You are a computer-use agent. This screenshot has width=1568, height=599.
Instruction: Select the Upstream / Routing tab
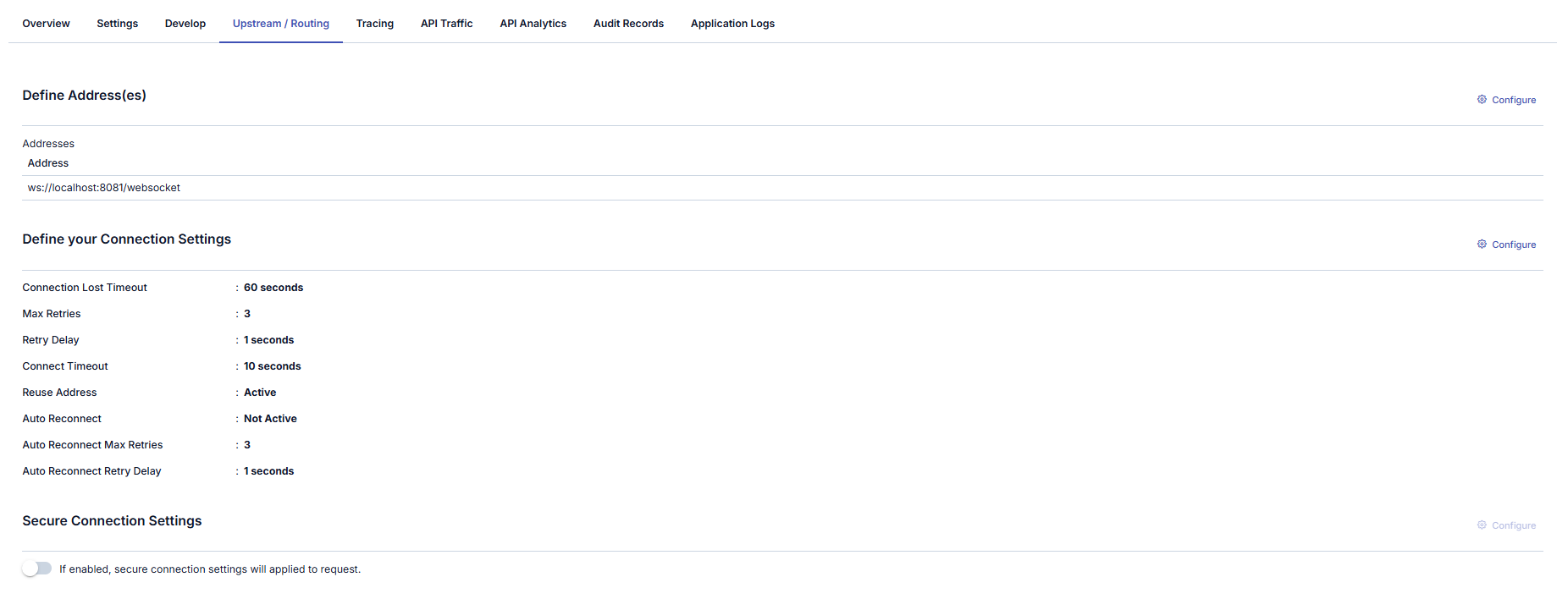(280, 24)
